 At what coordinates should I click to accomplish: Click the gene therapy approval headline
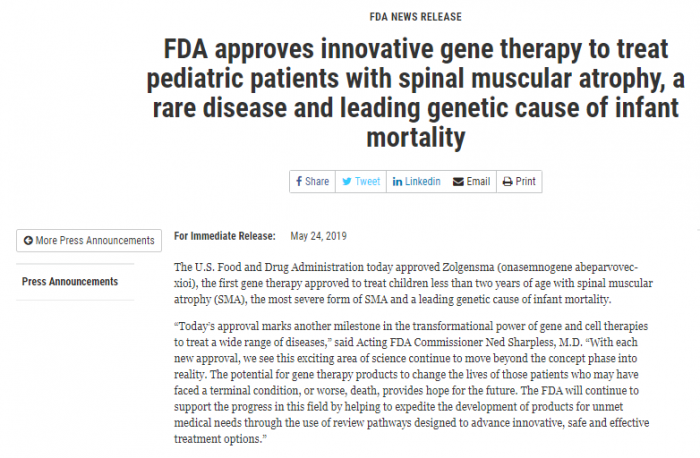click(416, 93)
